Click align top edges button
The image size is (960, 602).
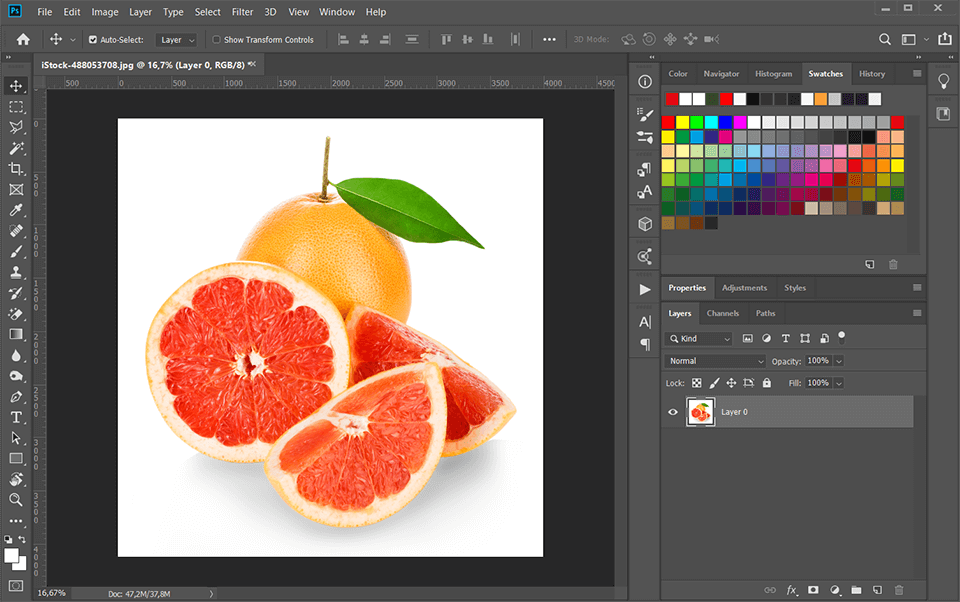point(446,39)
